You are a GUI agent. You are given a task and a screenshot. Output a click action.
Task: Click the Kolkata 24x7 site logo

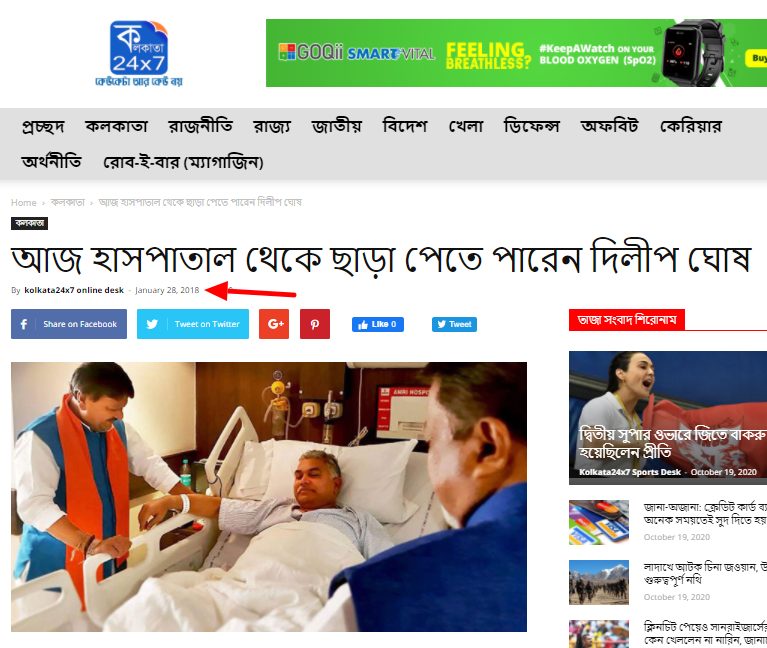[139, 54]
